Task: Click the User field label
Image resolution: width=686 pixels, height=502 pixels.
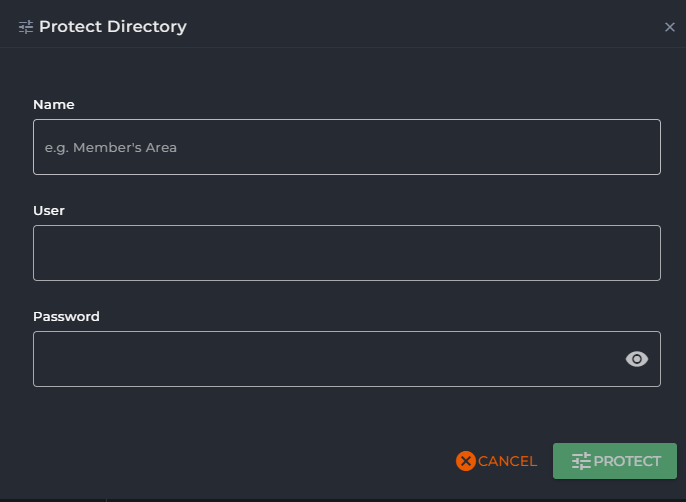Action: tap(49, 210)
